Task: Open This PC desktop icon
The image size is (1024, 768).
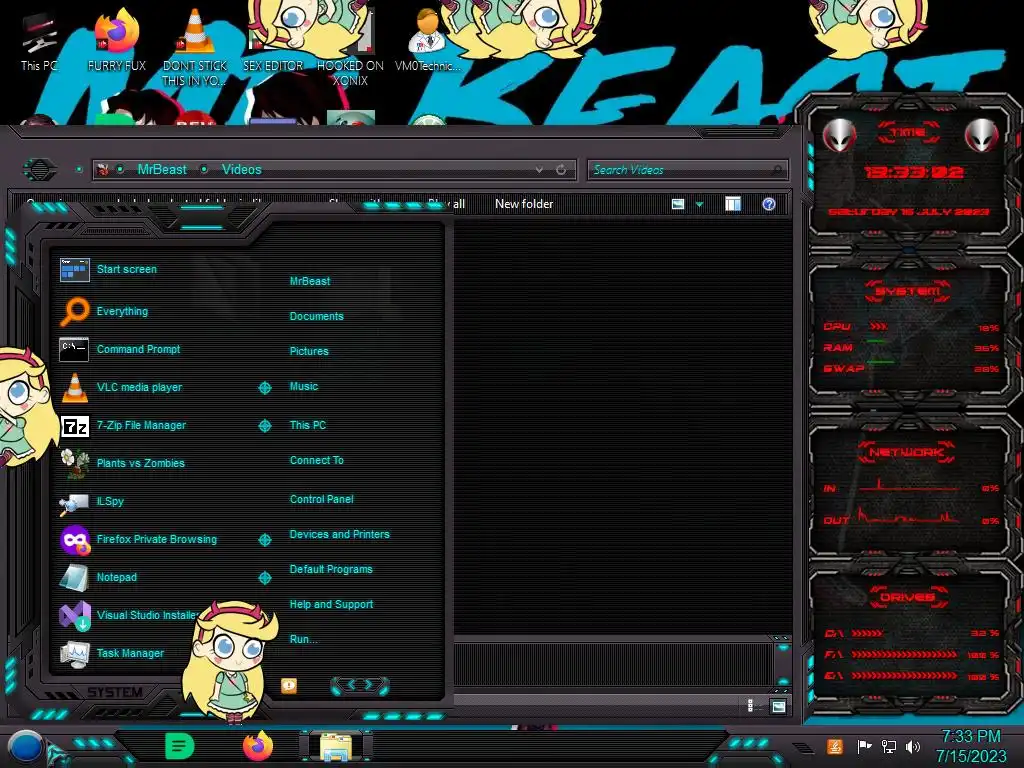Action: tap(39, 42)
